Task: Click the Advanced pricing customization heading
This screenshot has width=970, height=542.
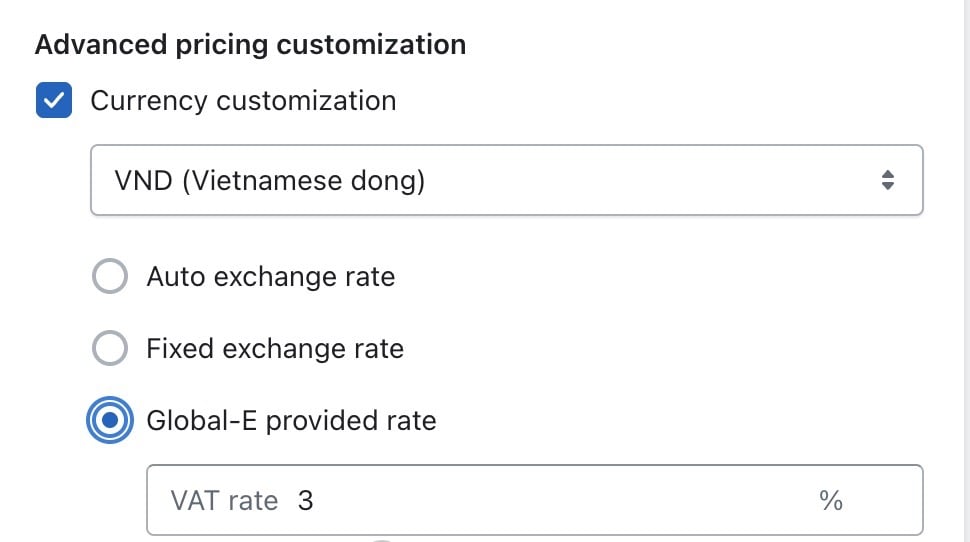Action: (251, 45)
